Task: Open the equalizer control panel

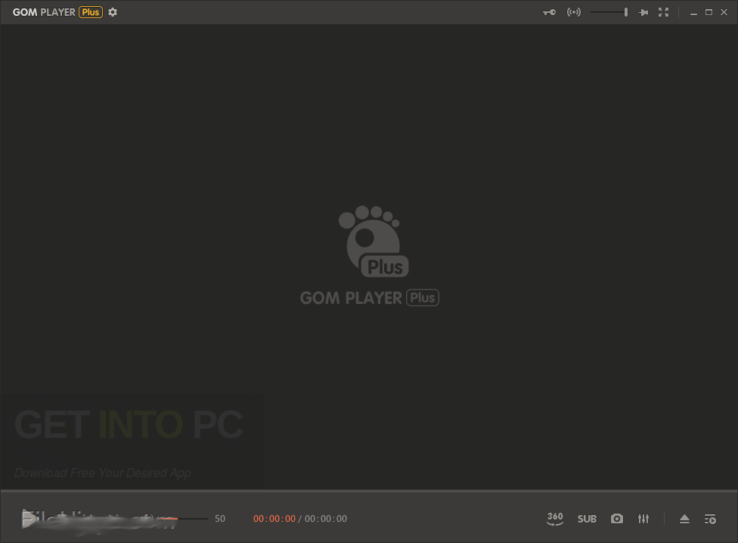Action: [643, 519]
